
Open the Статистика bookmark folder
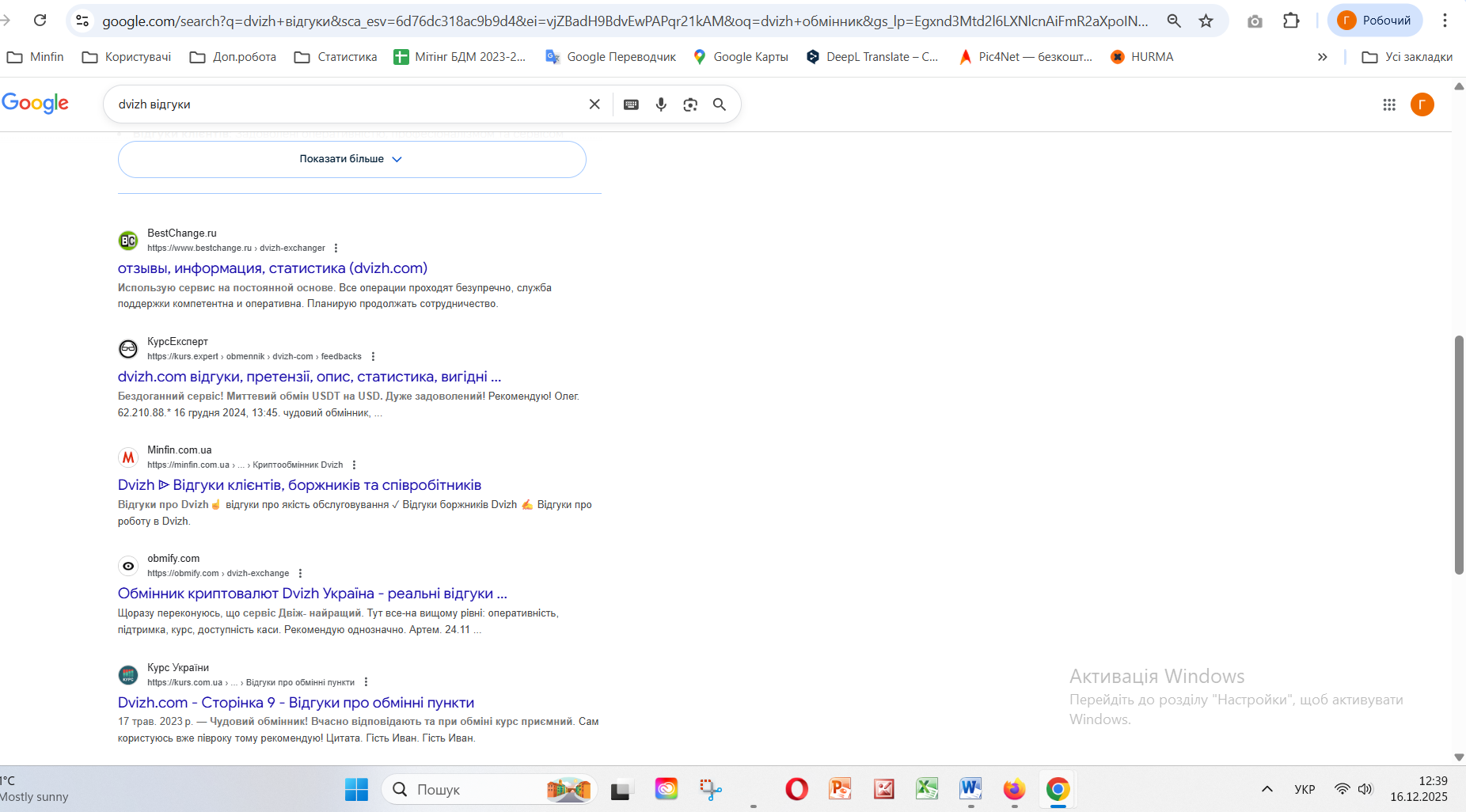(336, 57)
